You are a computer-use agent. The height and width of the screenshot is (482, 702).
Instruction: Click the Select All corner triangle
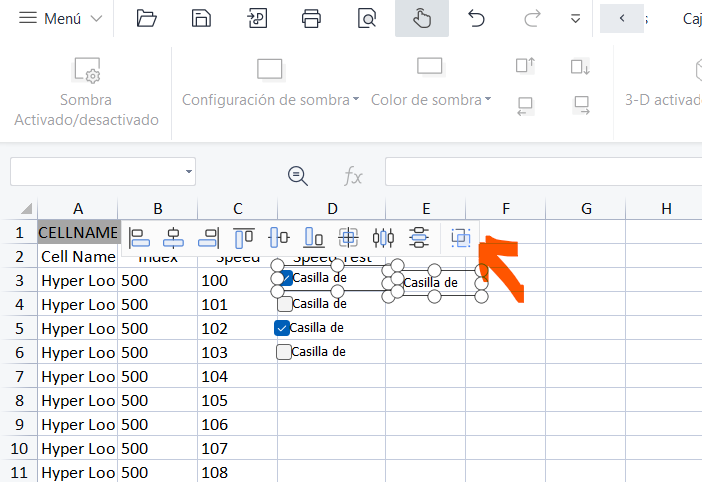(x=26, y=208)
